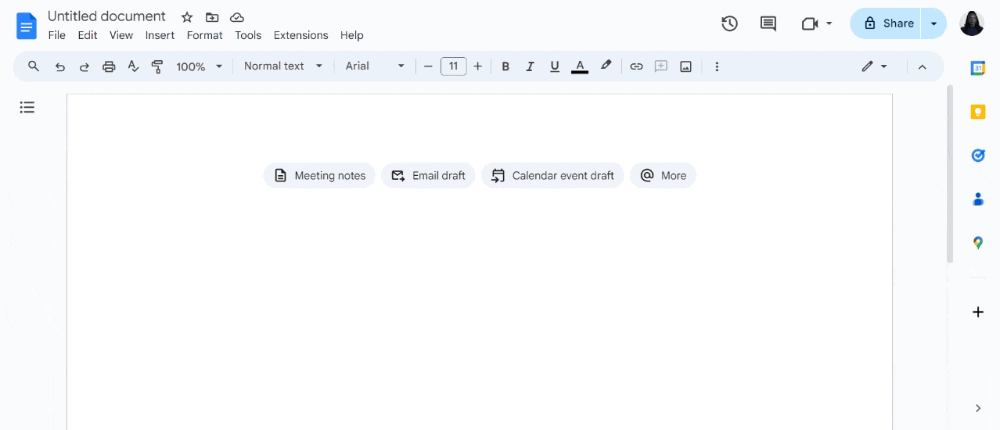Screen dimensions: 1000x430
Task: Open the File menu
Action: pos(57,35)
